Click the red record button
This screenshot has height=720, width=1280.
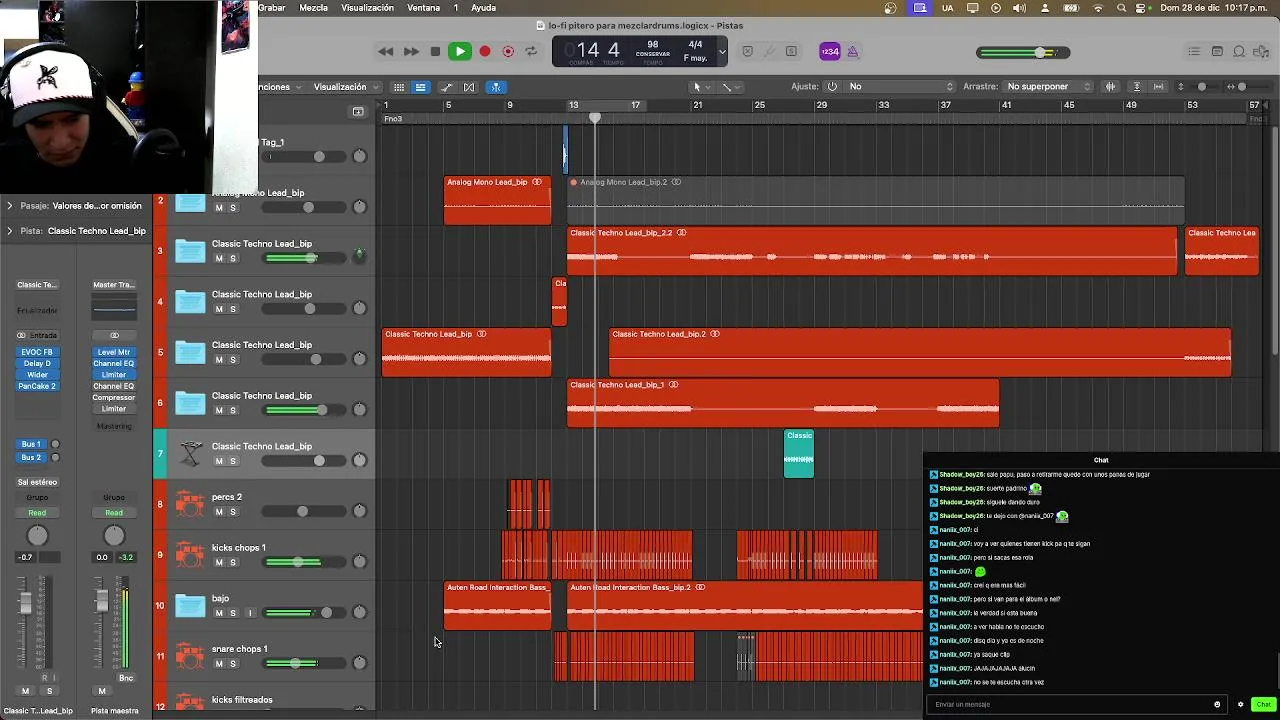[485, 51]
